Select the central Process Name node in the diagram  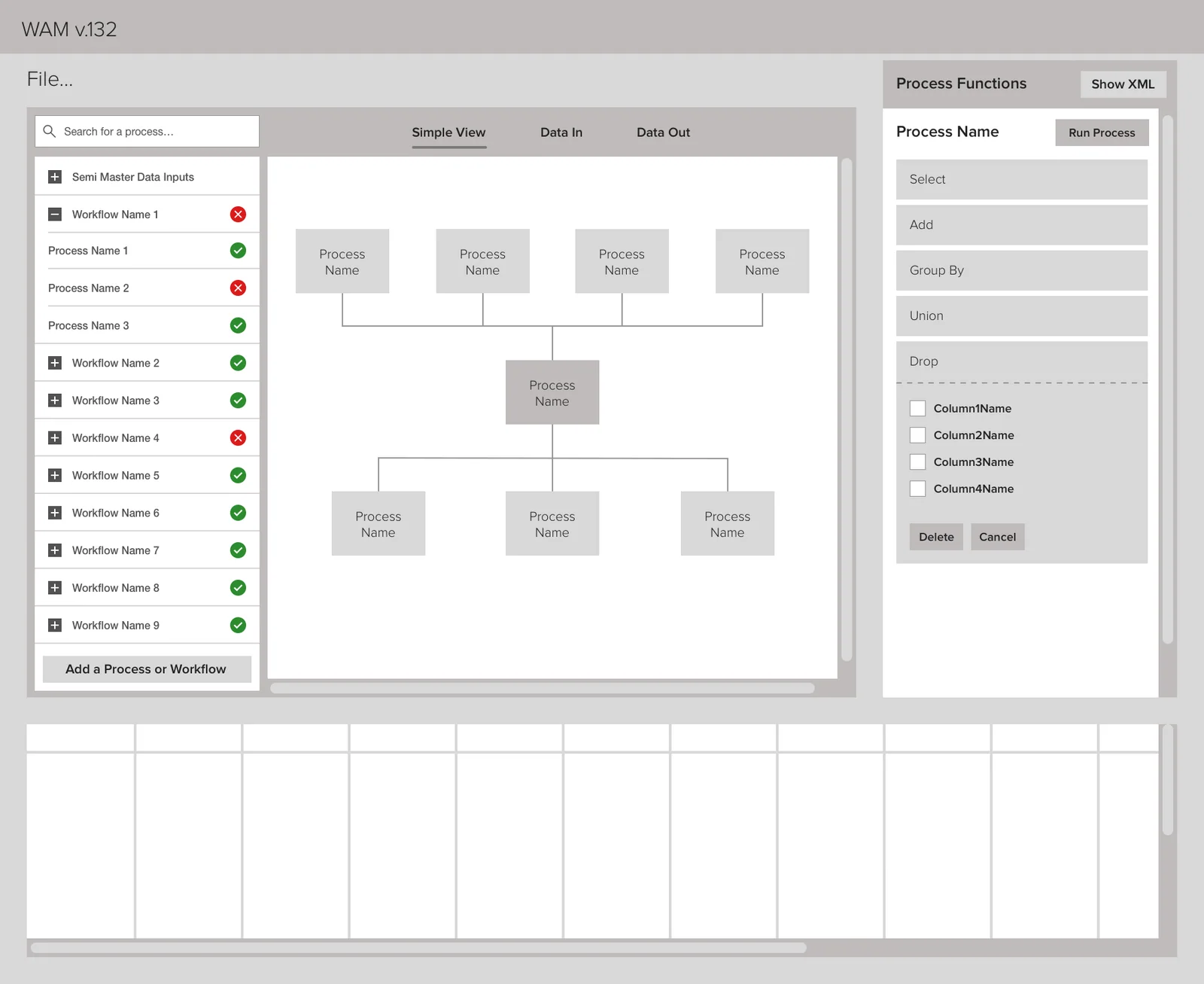coord(552,392)
